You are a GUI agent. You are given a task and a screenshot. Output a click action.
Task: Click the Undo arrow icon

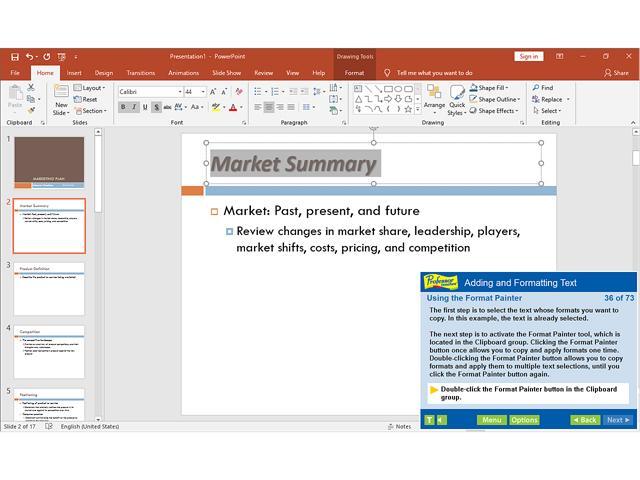32,56
